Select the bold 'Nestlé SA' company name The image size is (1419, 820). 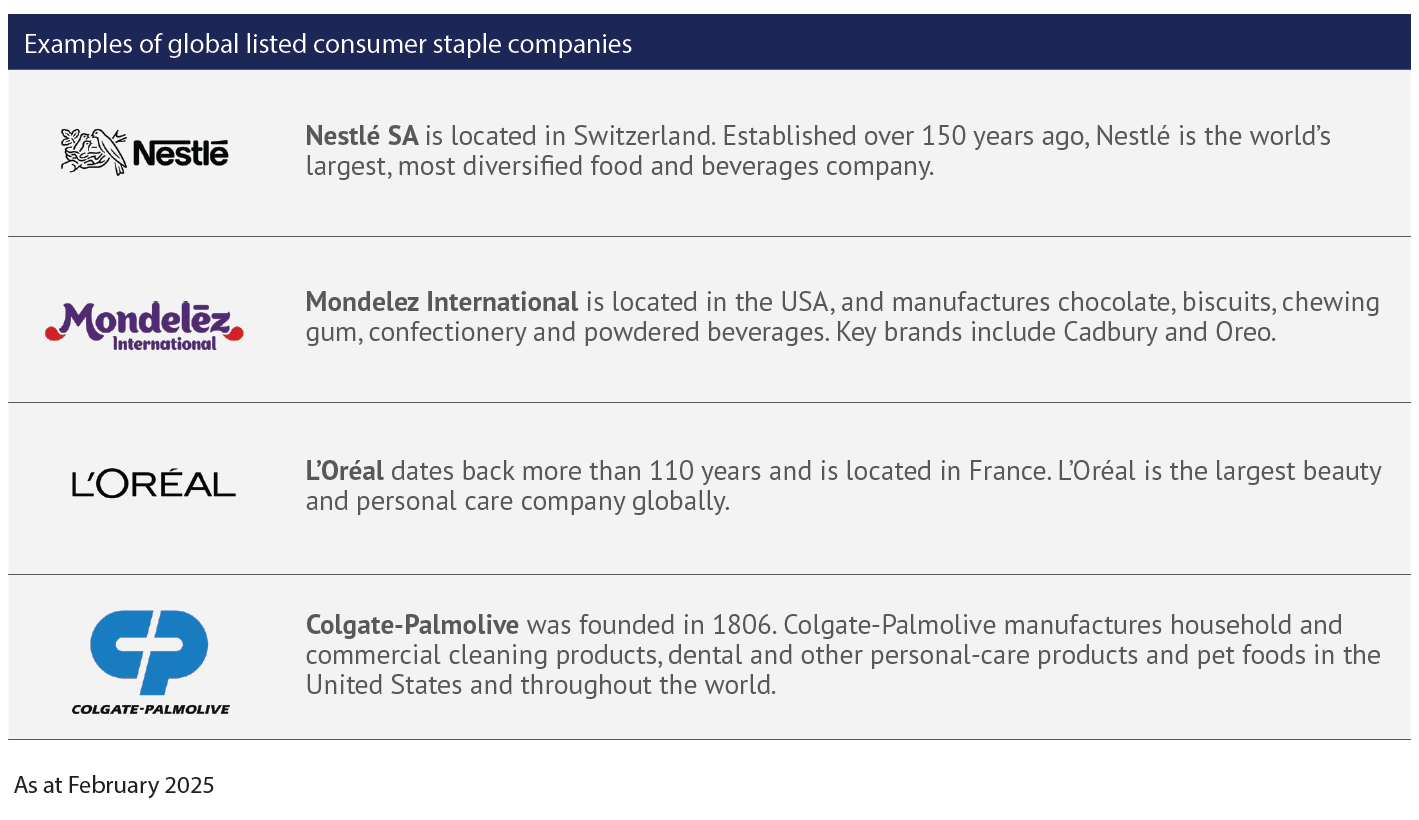362,136
